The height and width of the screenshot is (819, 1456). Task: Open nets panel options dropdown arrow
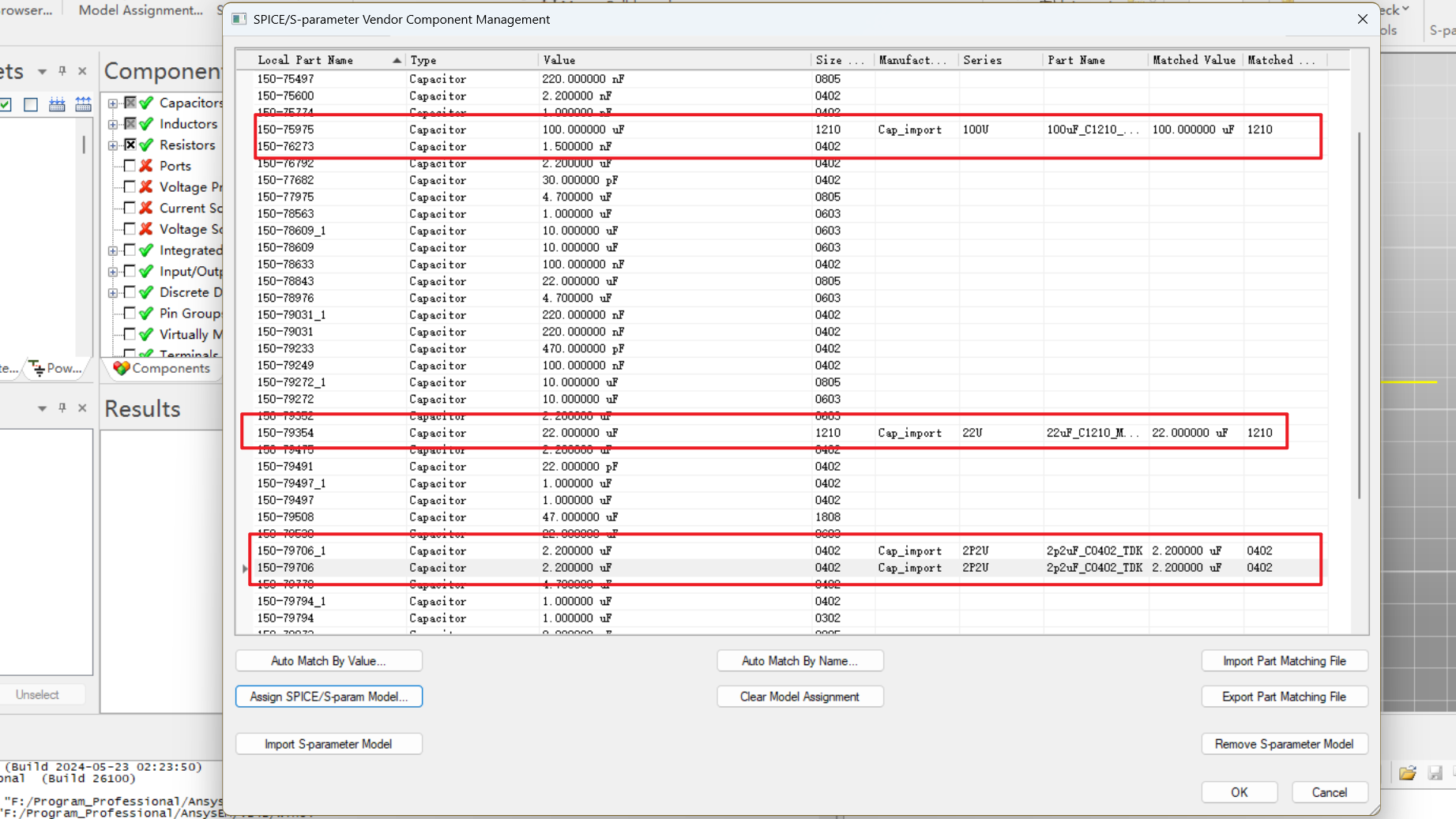click(42, 72)
